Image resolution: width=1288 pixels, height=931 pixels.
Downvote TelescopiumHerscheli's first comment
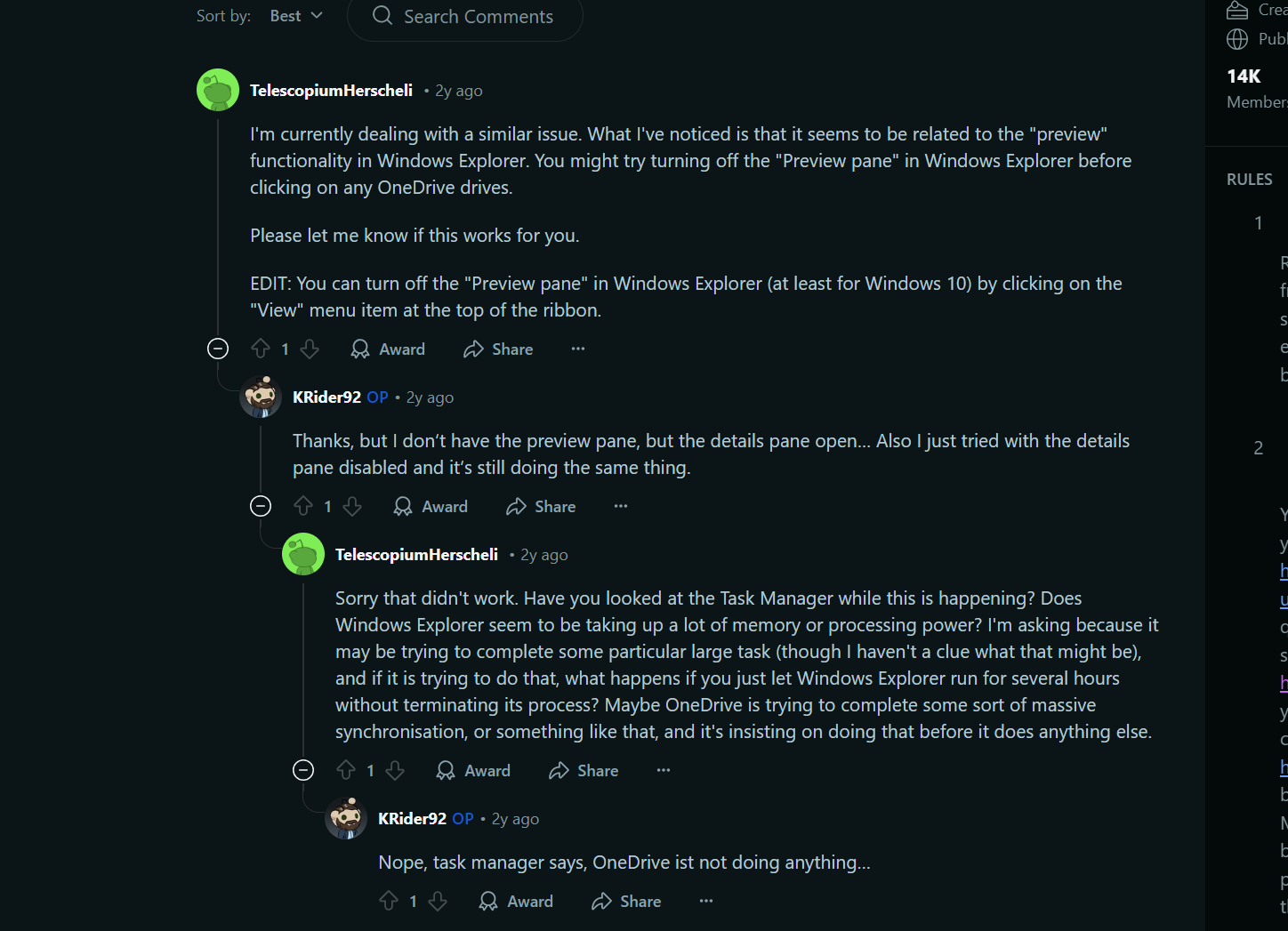(x=310, y=349)
